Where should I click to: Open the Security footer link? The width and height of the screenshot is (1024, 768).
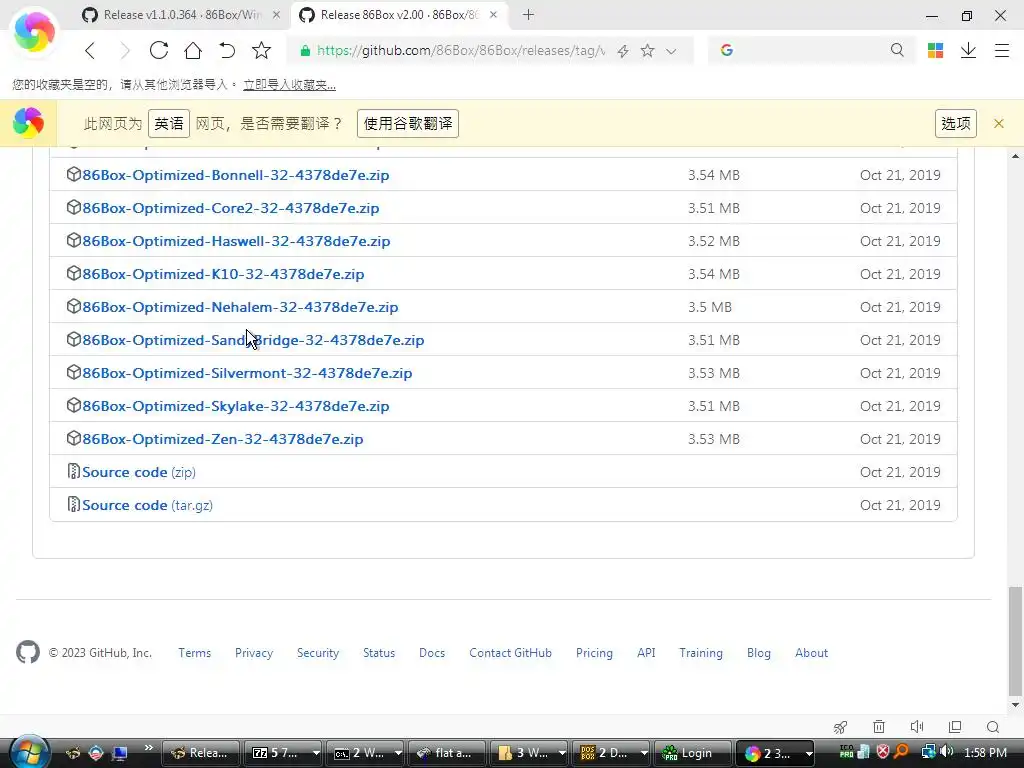pos(318,652)
